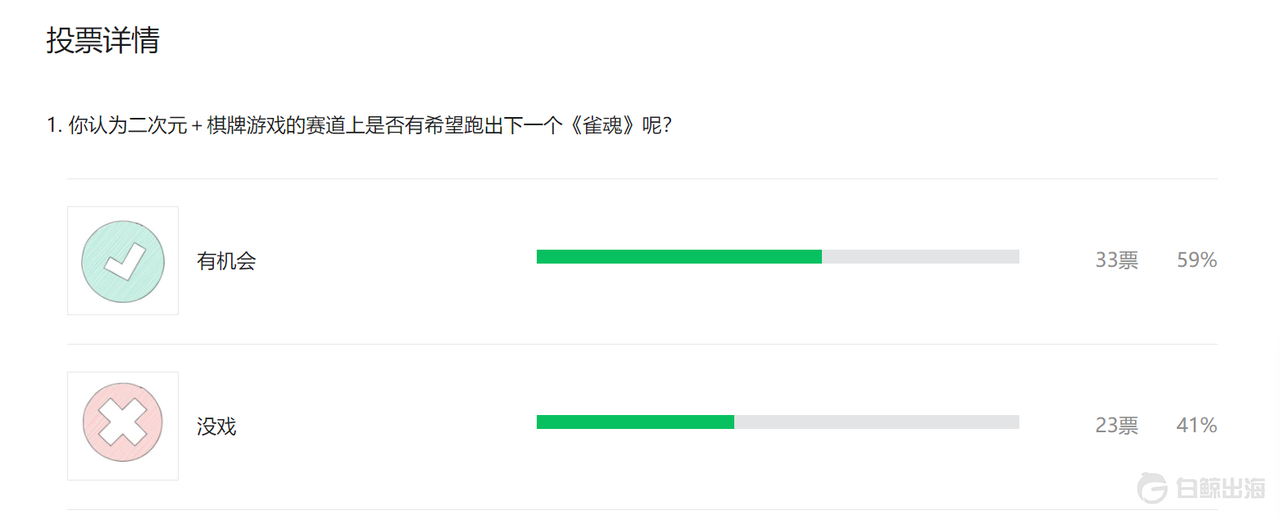1280x519 pixels.
Task: Click the 33票 vote count
Action: pyautogui.click(x=1116, y=261)
